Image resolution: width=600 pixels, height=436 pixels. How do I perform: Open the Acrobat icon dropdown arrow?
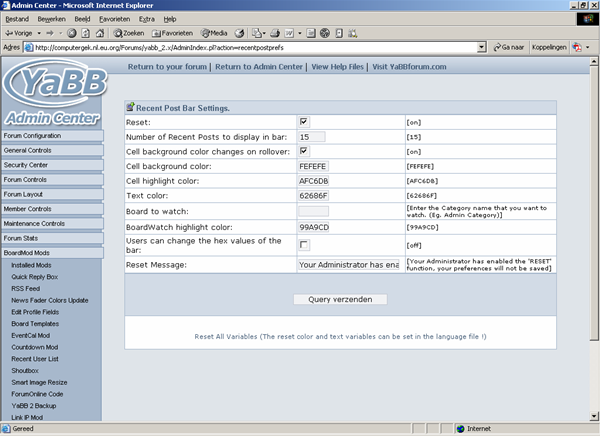point(587,47)
